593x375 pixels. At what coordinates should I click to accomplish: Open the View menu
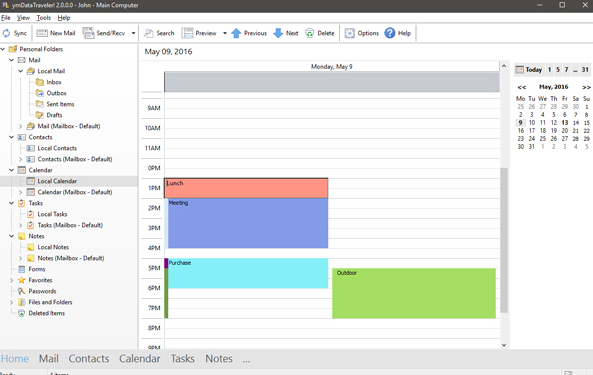(x=23, y=18)
